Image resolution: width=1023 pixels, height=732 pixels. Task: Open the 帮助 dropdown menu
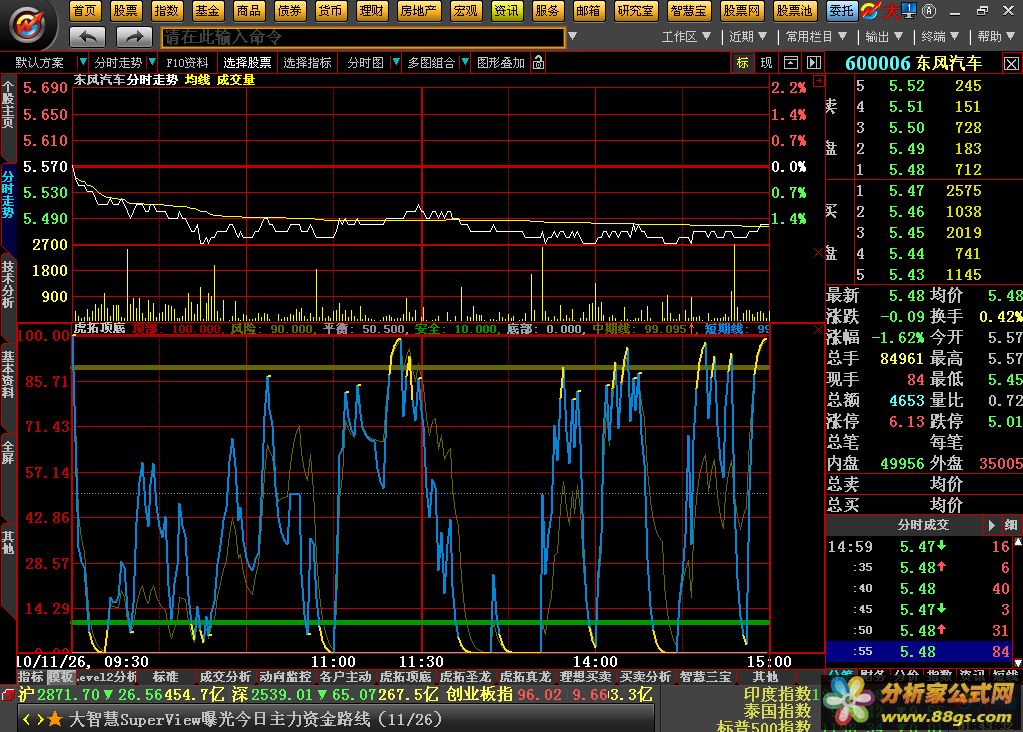click(996, 37)
